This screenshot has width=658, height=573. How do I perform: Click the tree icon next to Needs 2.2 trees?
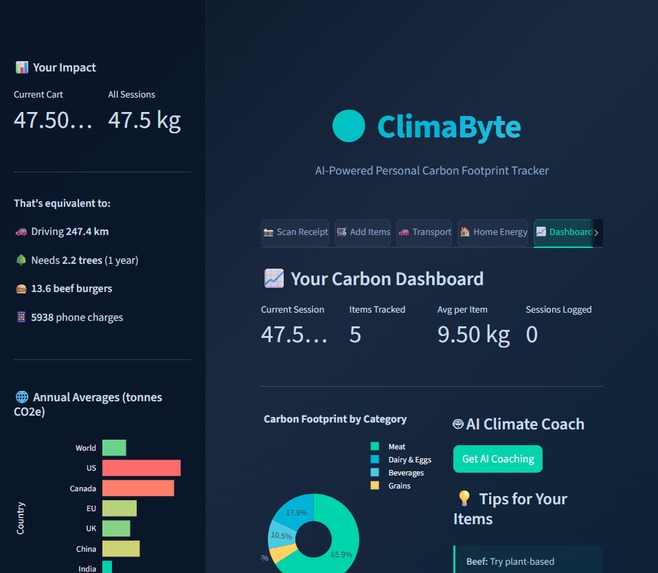click(21, 260)
